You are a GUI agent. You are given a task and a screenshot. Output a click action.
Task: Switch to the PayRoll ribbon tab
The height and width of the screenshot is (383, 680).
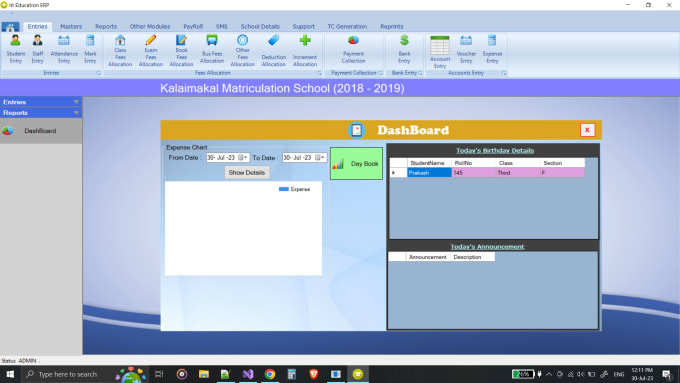pyautogui.click(x=193, y=26)
